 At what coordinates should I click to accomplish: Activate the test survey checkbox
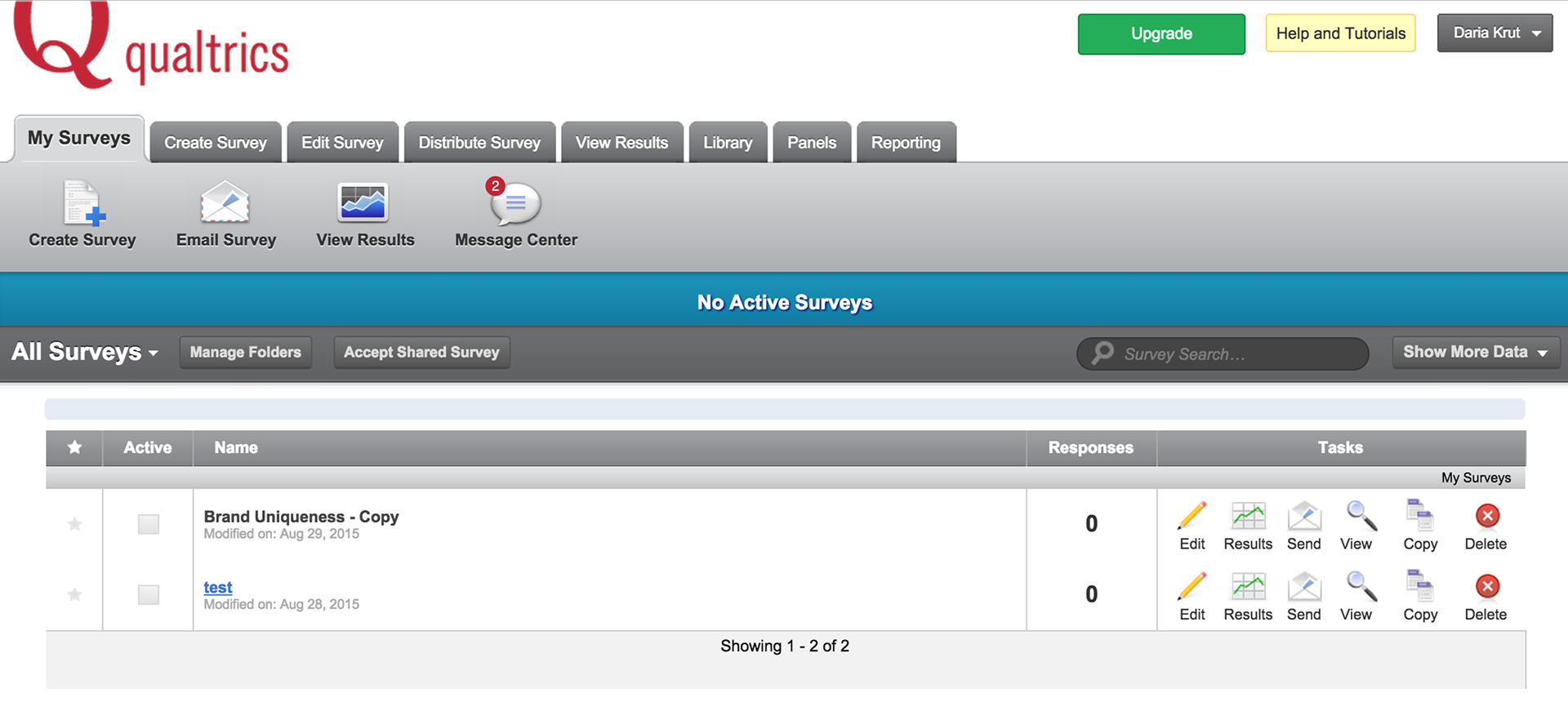pyautogui.click(x=149, y=594)
